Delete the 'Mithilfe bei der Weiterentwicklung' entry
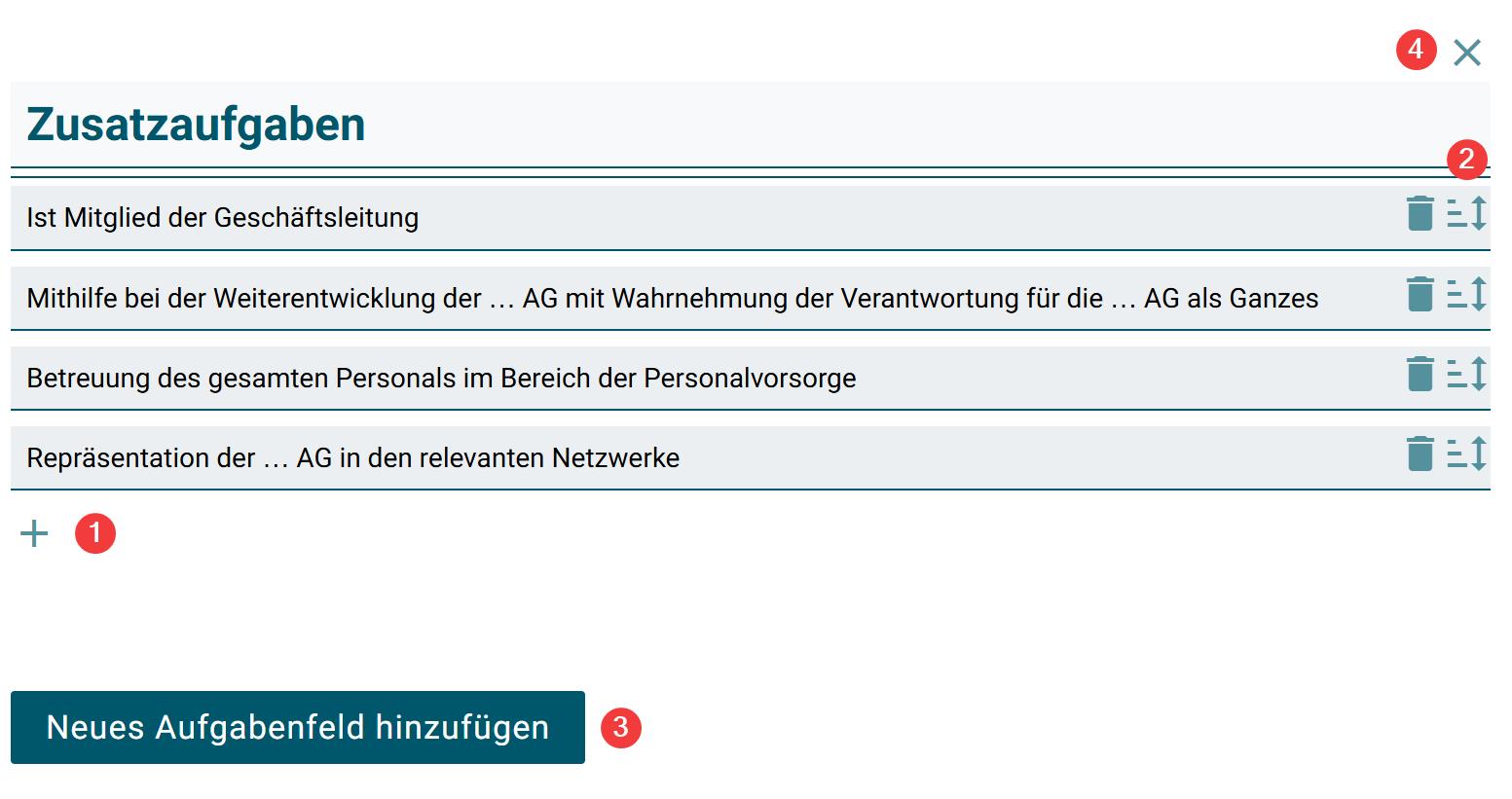Image resolution: width=1512 pixels, height=799 pixels. pyautogui.click(x=1420, y=294)
